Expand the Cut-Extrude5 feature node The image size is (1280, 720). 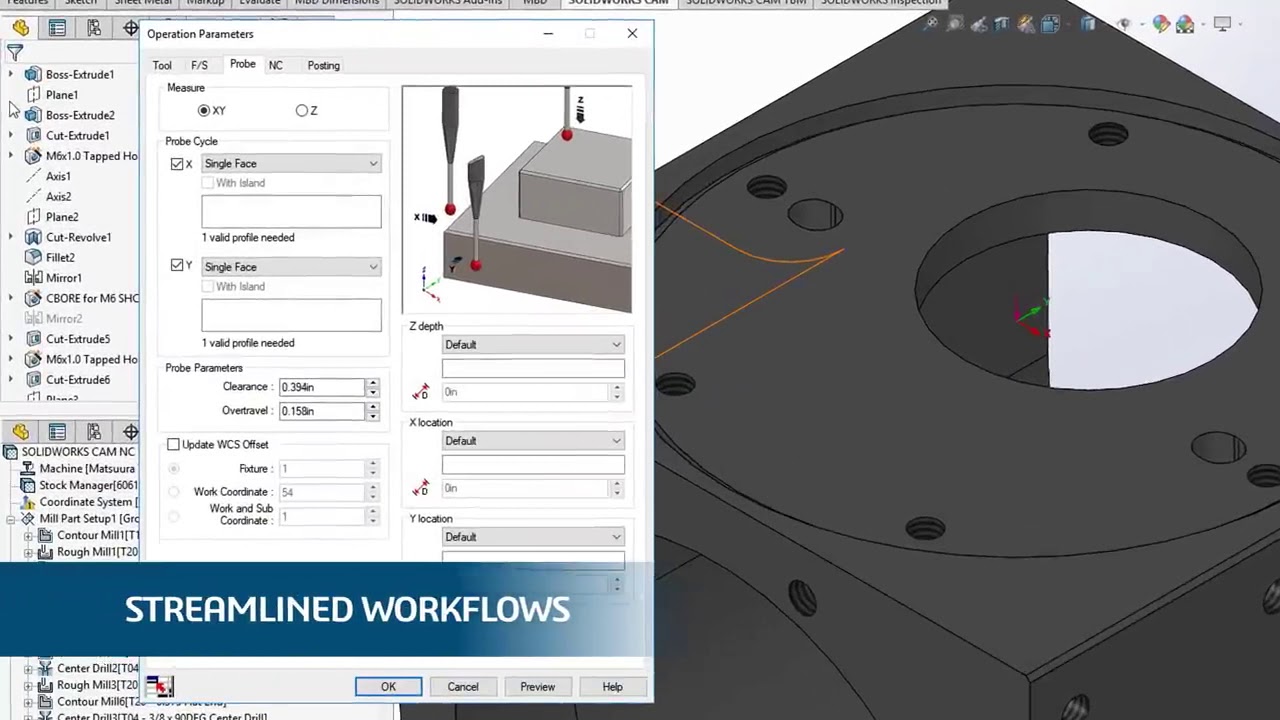point(11,338)
